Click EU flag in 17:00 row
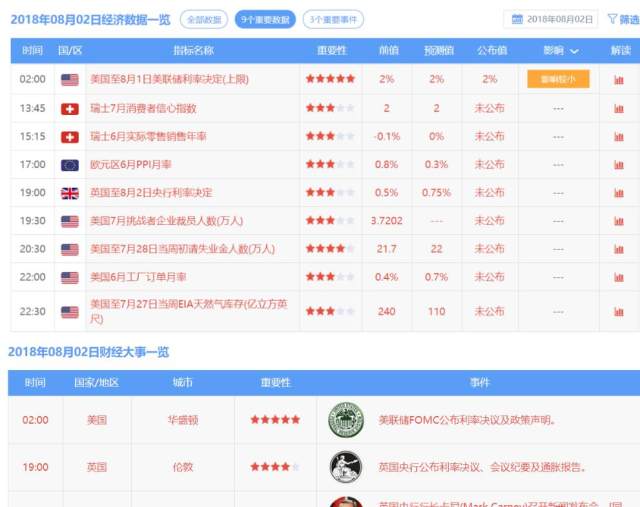This screenshot has width=640, height=507. (x=70, y=165)
